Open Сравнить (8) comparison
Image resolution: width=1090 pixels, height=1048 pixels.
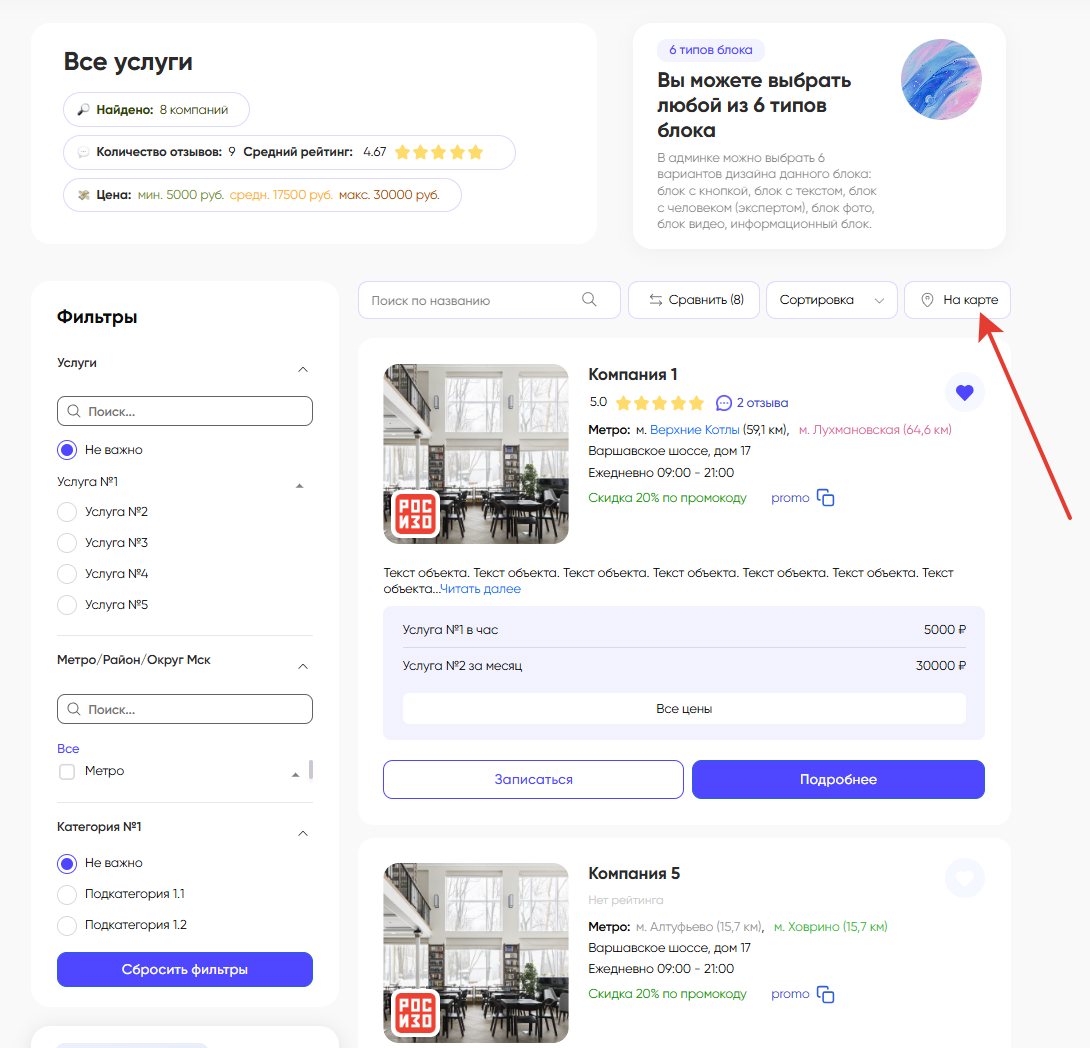pos(694,300)
